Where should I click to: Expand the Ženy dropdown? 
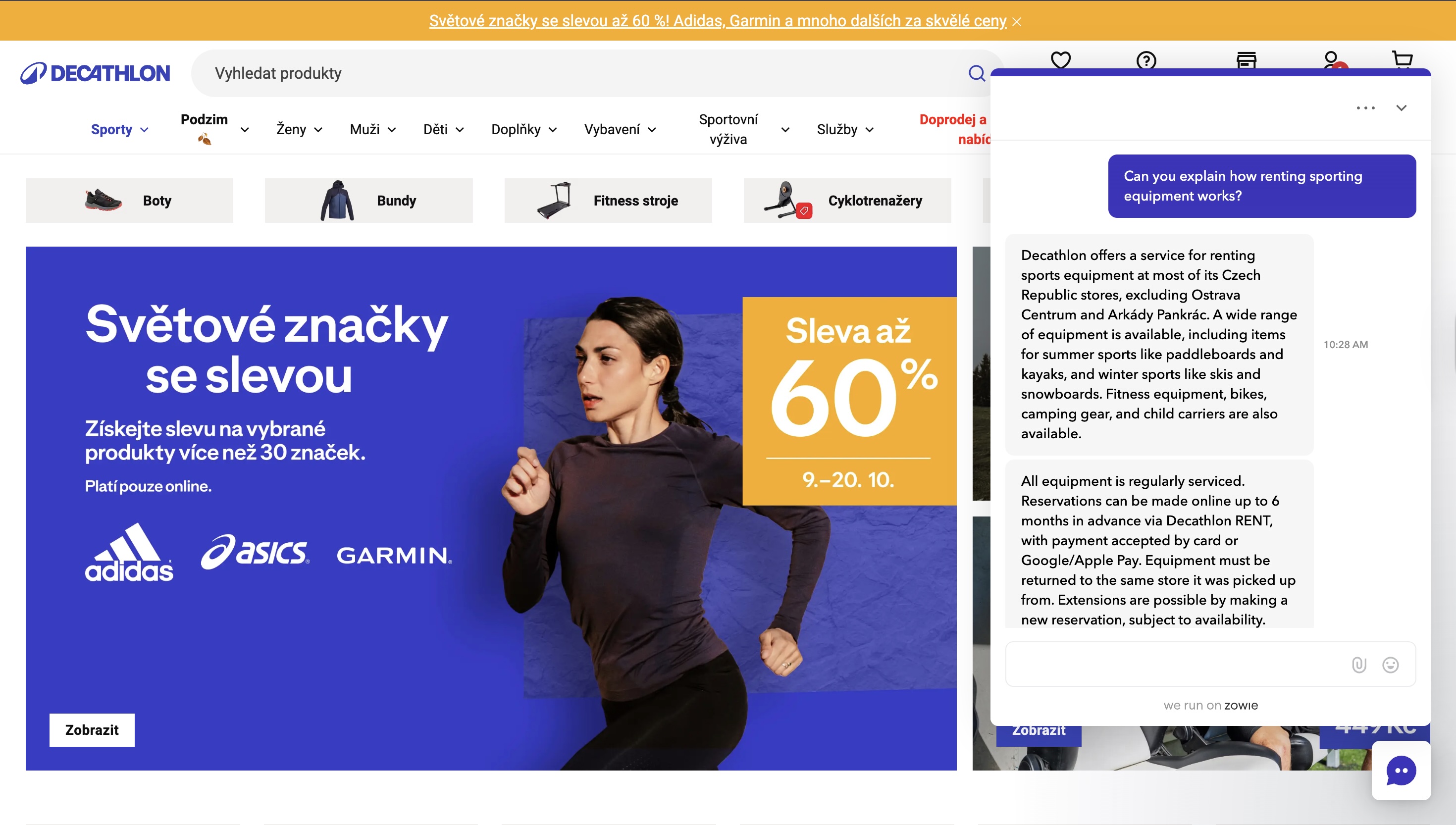pos(299,129)
